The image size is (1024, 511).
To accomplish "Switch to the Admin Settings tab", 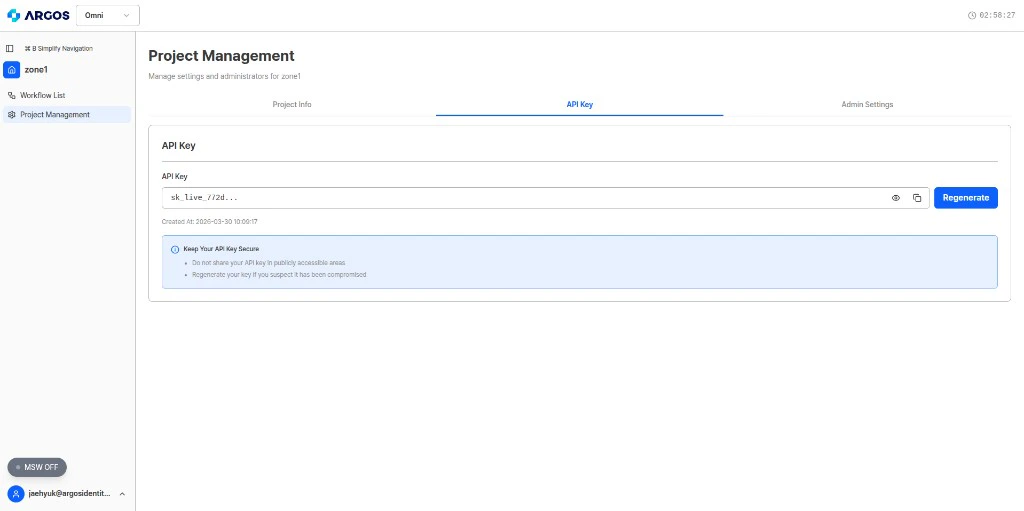I will point(867,105).
